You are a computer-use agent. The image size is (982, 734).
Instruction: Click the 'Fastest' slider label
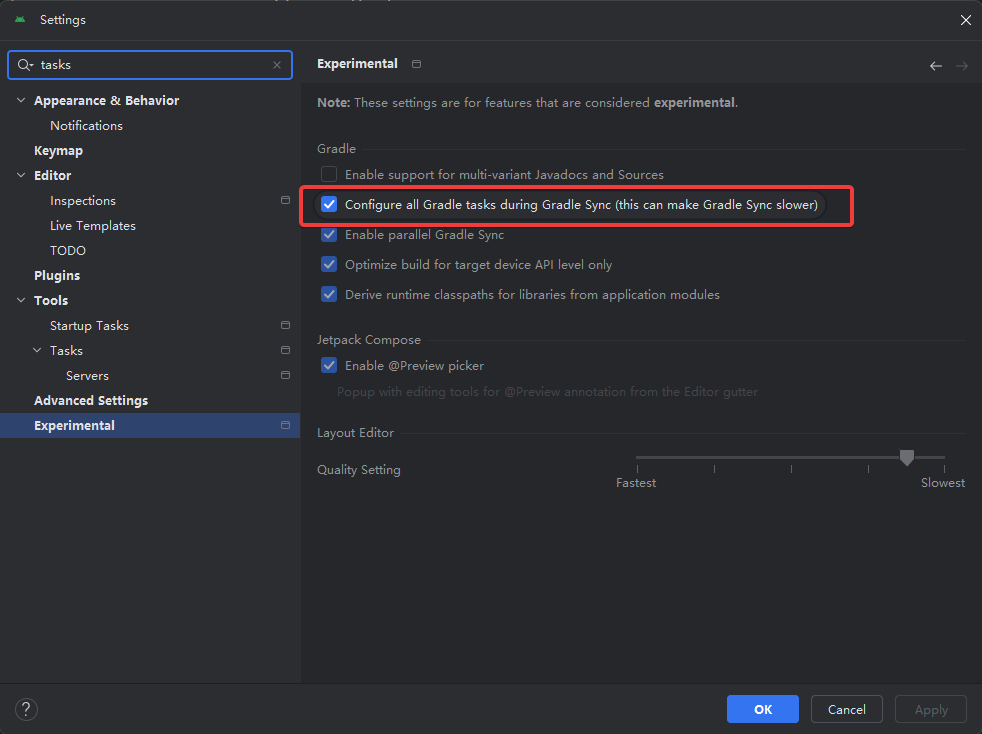coord(636,483)
